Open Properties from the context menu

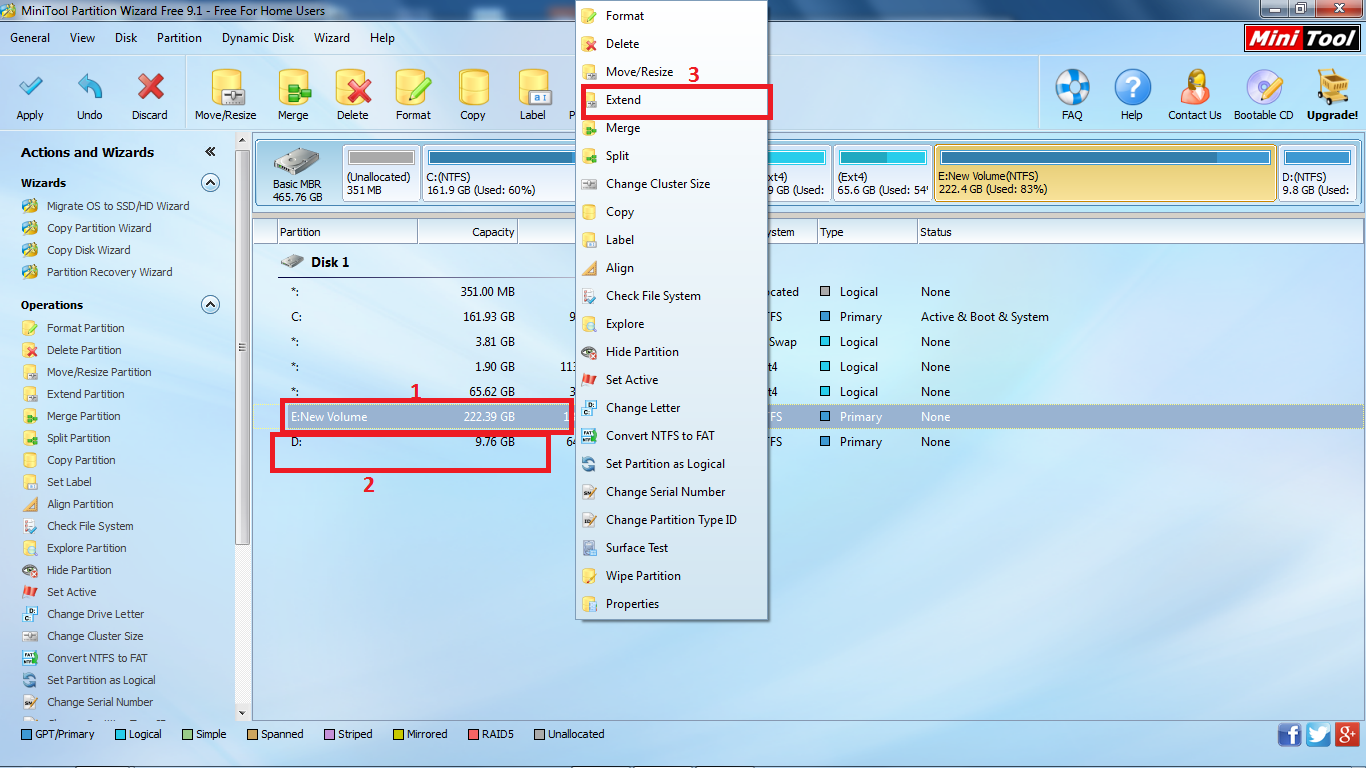[x=673, y=604]
